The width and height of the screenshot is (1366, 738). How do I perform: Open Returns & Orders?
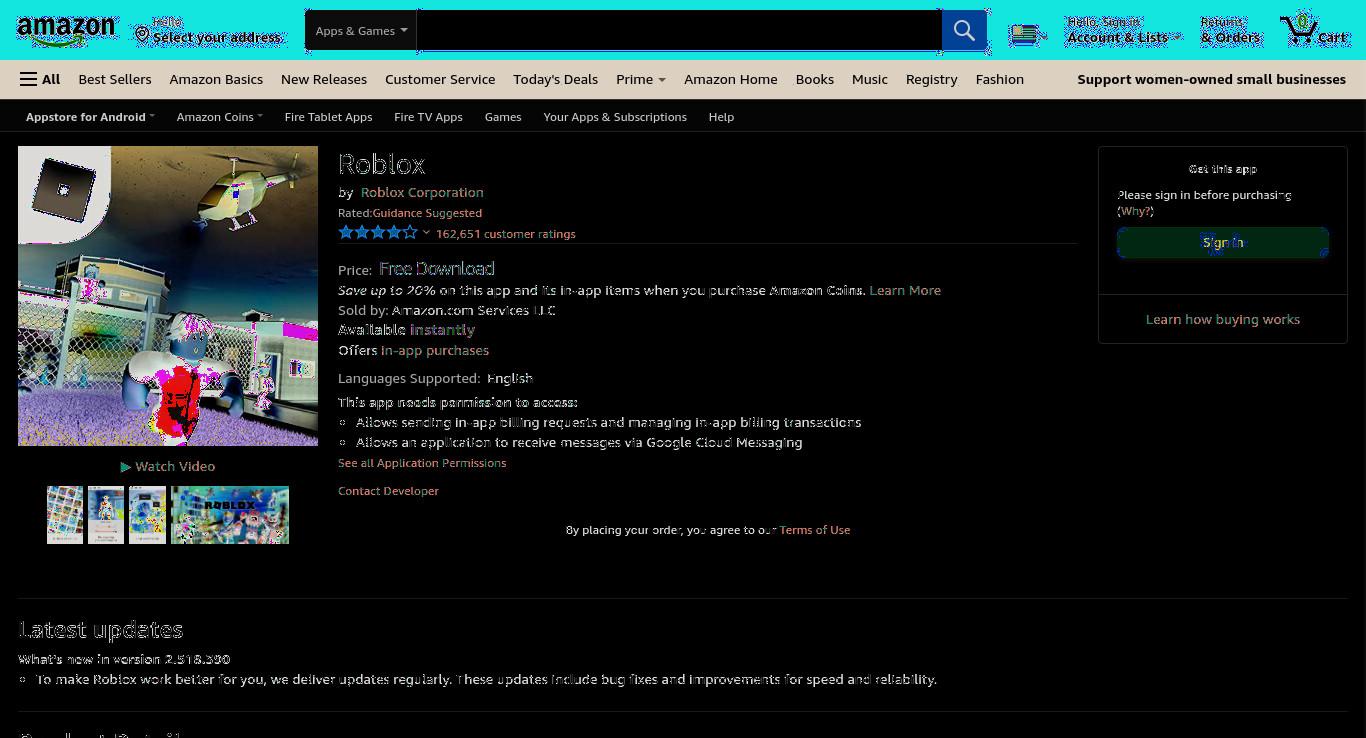[1230, 30]
